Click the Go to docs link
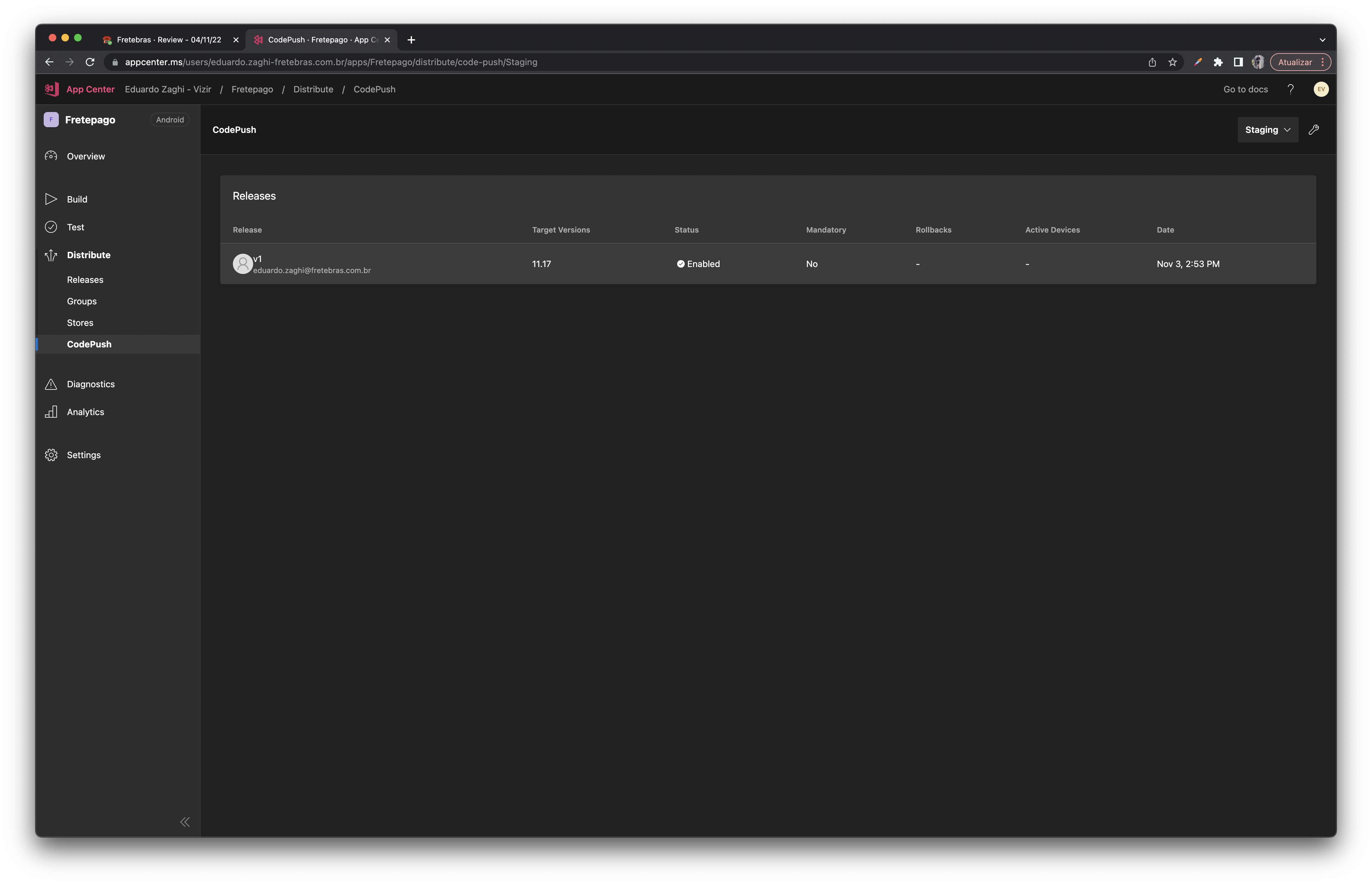 click(1245, 89)
